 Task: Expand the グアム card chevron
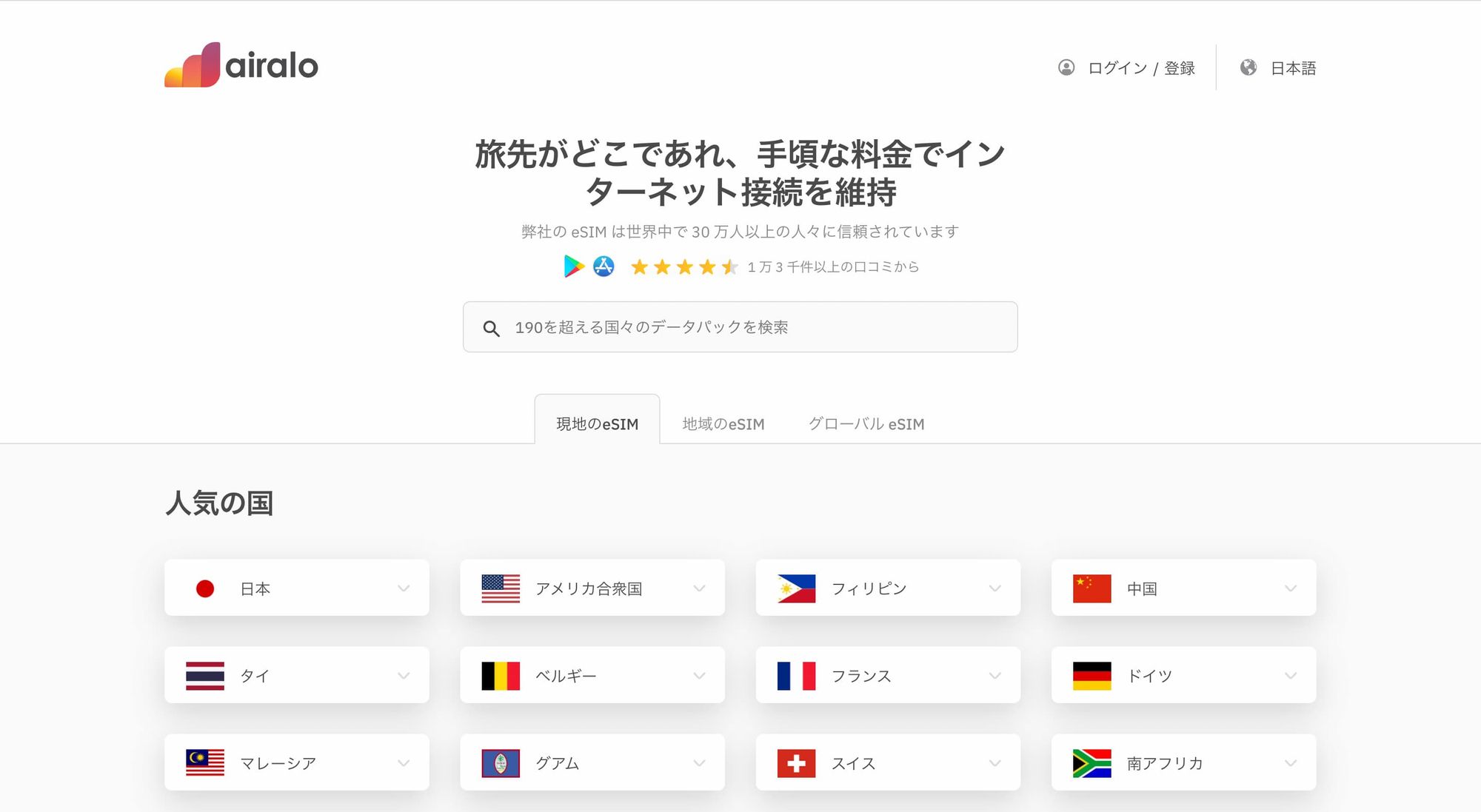699,763
